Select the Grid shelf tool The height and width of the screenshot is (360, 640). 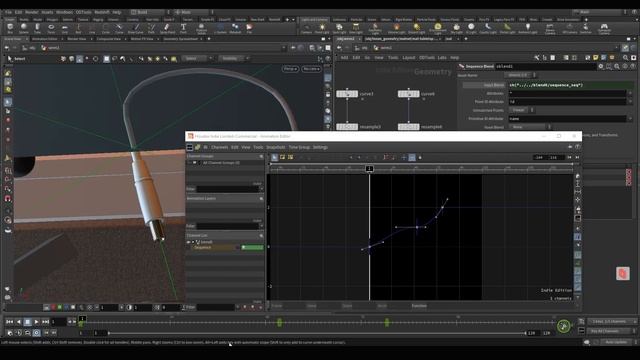tap(64, 28)
